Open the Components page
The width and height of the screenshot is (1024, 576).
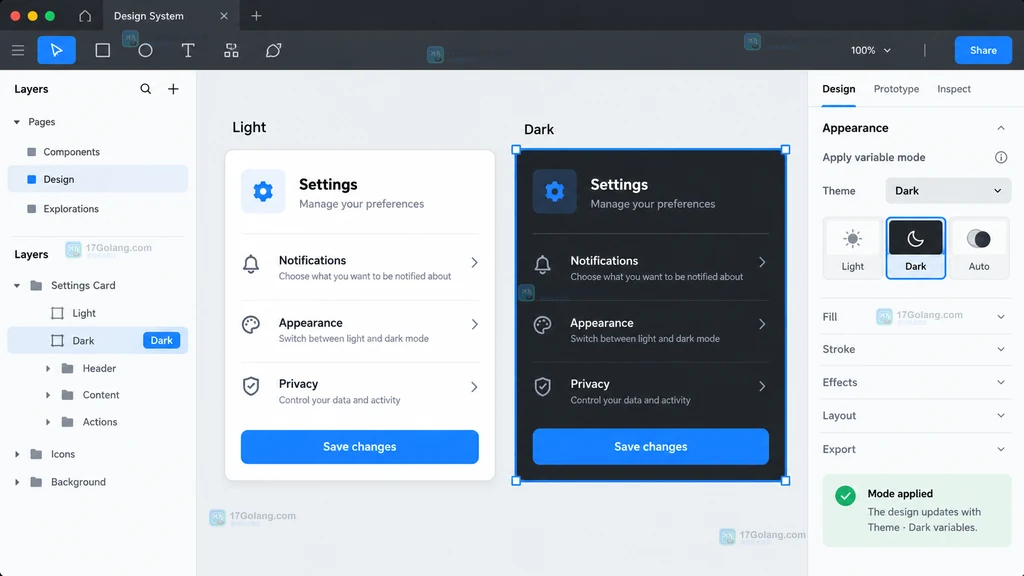coord(98,152)
